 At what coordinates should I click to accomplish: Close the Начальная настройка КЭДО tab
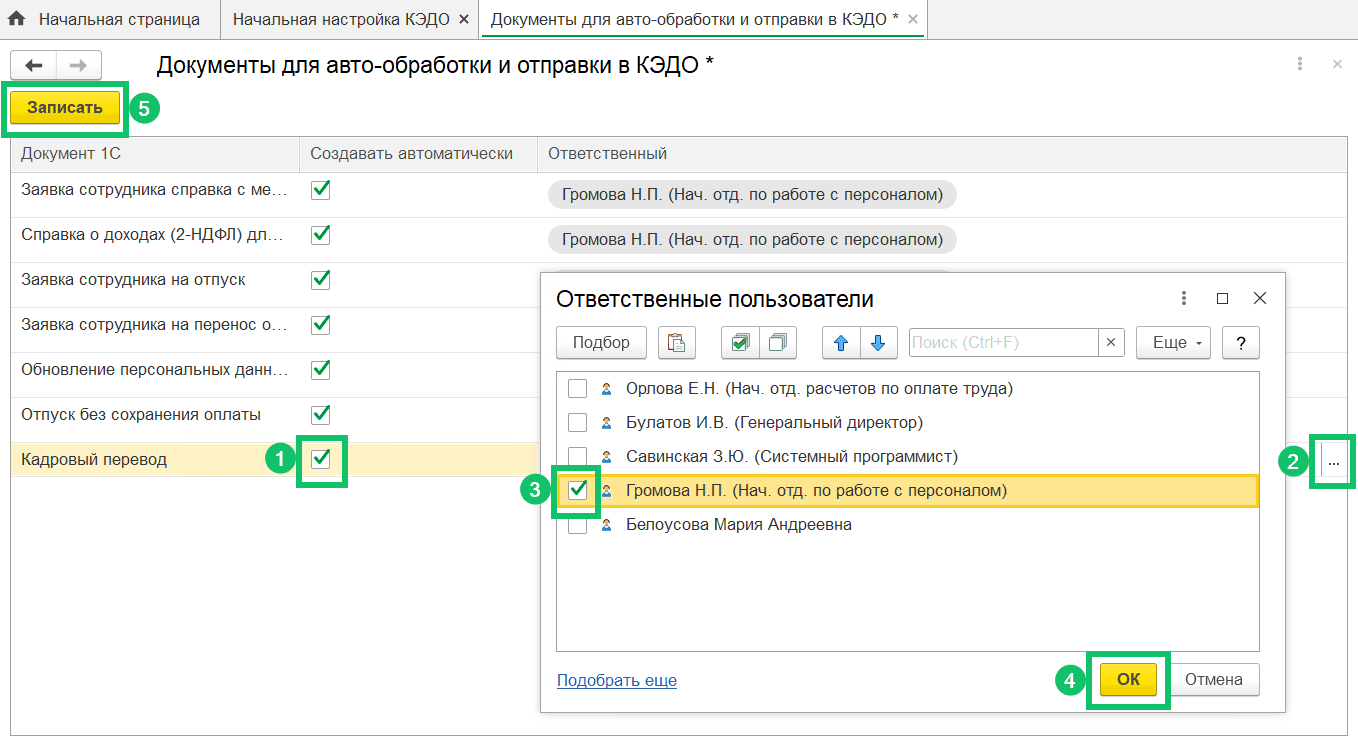click(x=463, y=20)
